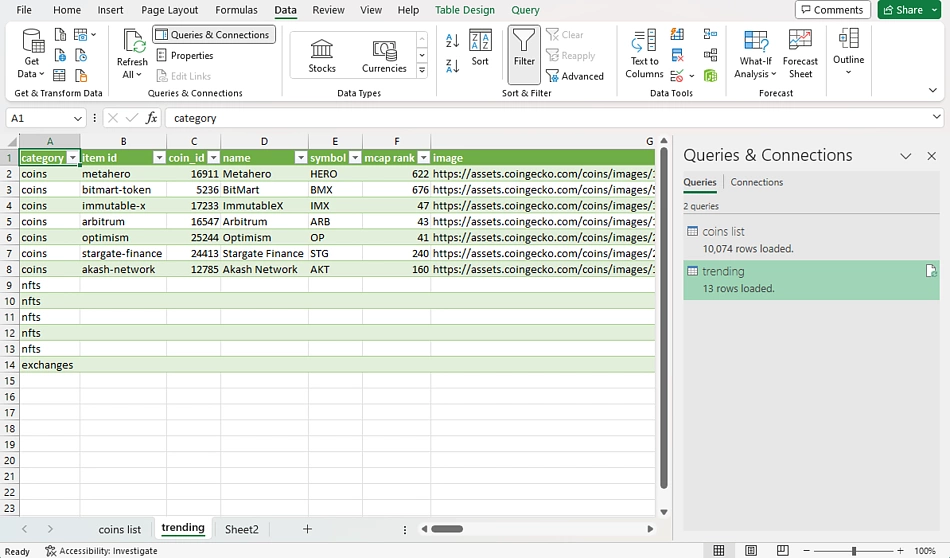The image size is (950, 558).
Task: Switch to the Home tab
Action: pyautogui.click(x=67, y=10)
